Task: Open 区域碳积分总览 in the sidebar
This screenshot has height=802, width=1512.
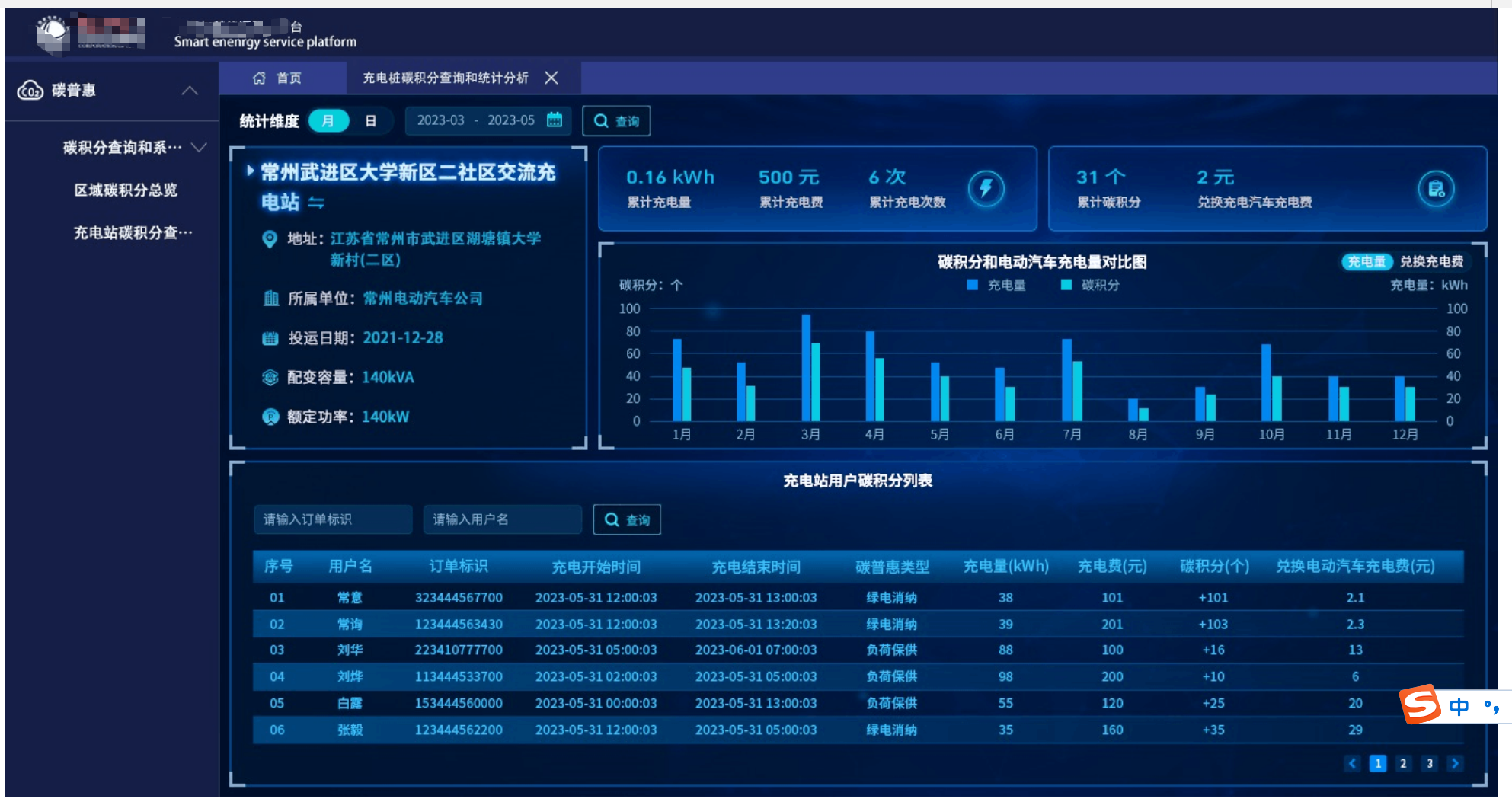Action: coord(126,190)
